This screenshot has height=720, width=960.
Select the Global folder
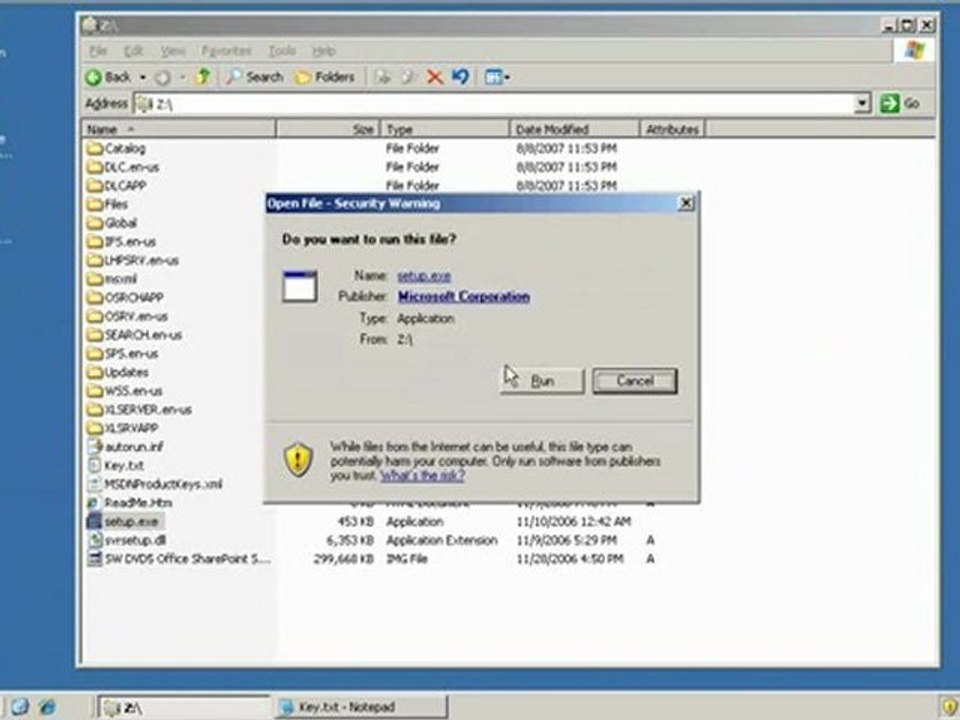tap(112, 223)
